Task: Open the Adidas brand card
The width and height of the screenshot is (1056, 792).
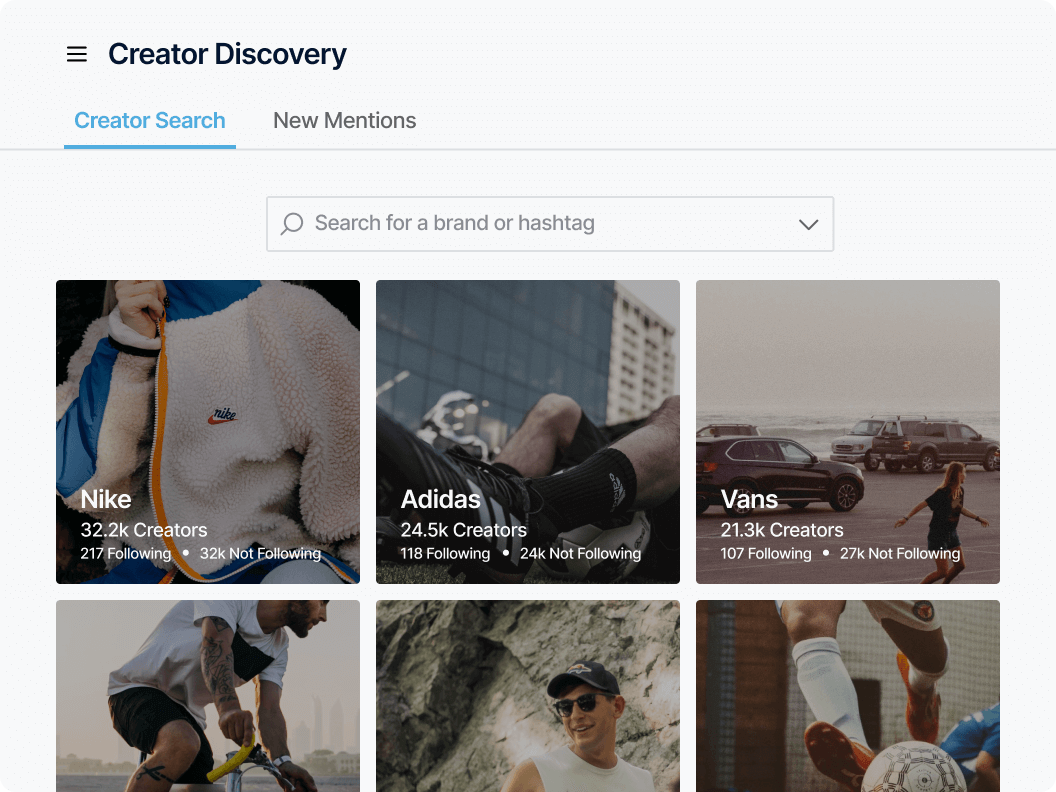Action: 527,432
